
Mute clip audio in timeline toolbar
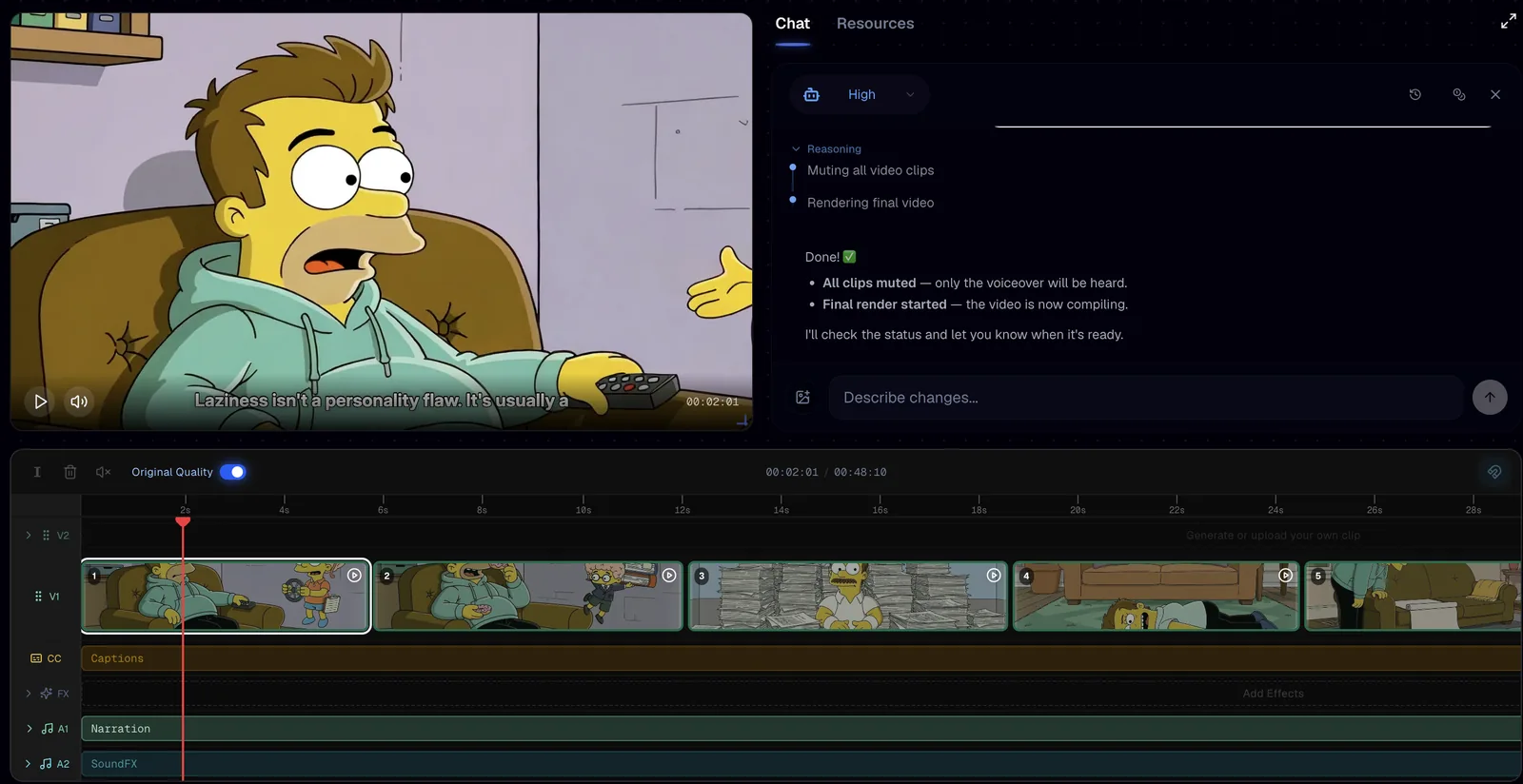(103, 472)
